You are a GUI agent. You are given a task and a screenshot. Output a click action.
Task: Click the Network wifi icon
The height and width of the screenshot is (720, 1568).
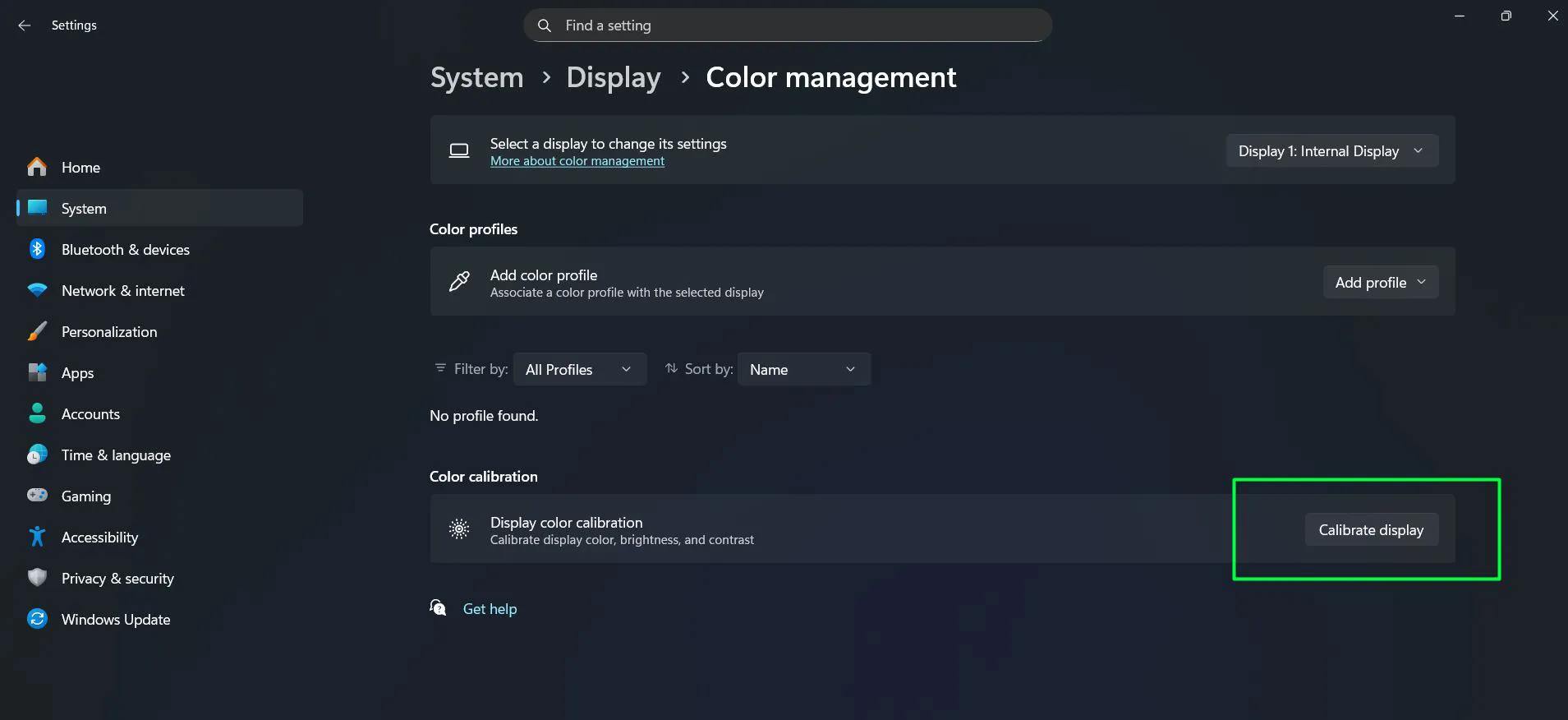[x=37, y=290]
